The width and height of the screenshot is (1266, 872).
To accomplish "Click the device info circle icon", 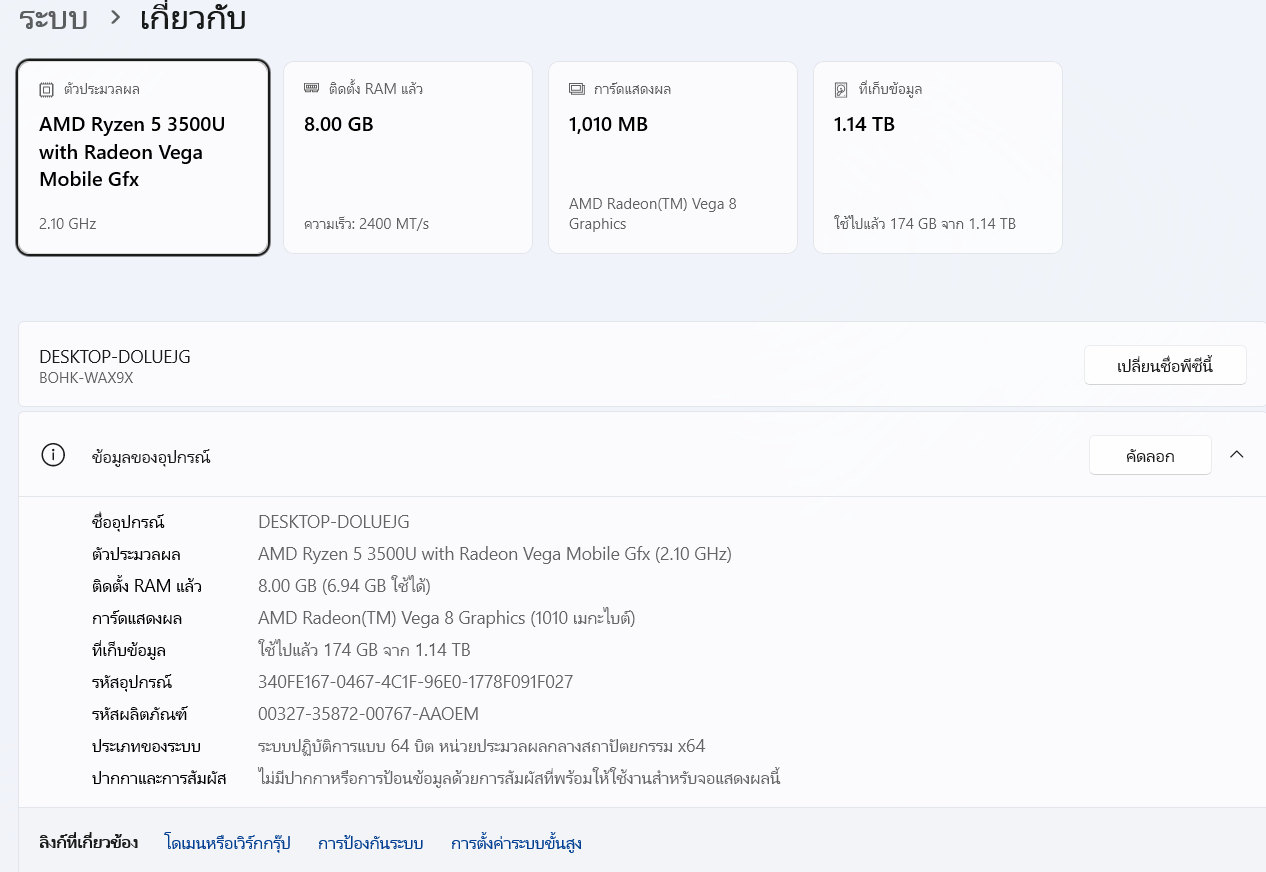I will click(53, 455).
